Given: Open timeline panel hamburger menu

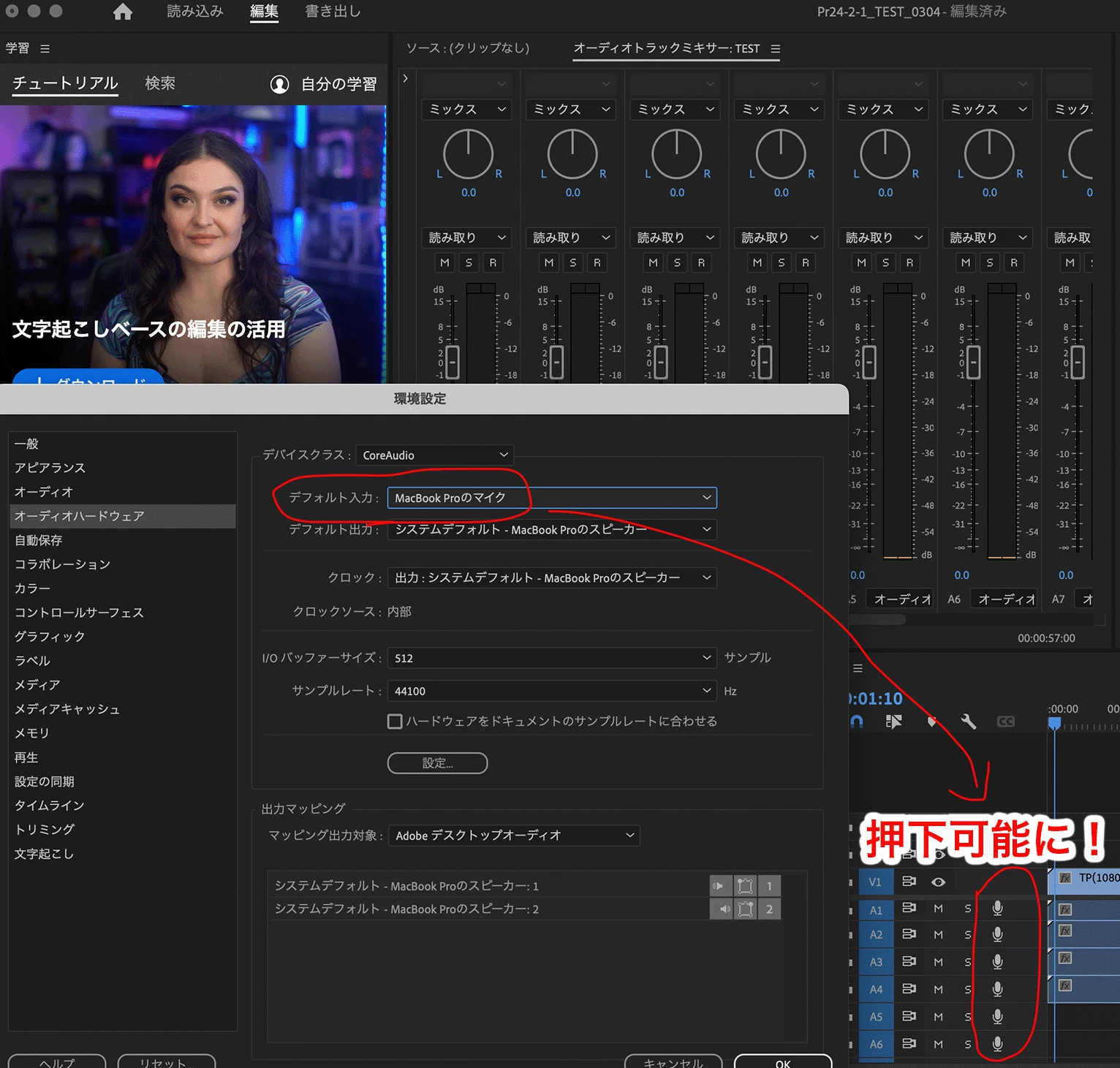Looking at the screenshot, I should pos(858,668).
